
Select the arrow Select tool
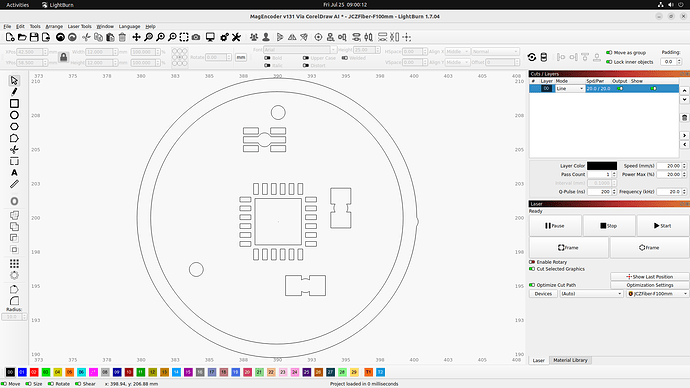(14, 81)
